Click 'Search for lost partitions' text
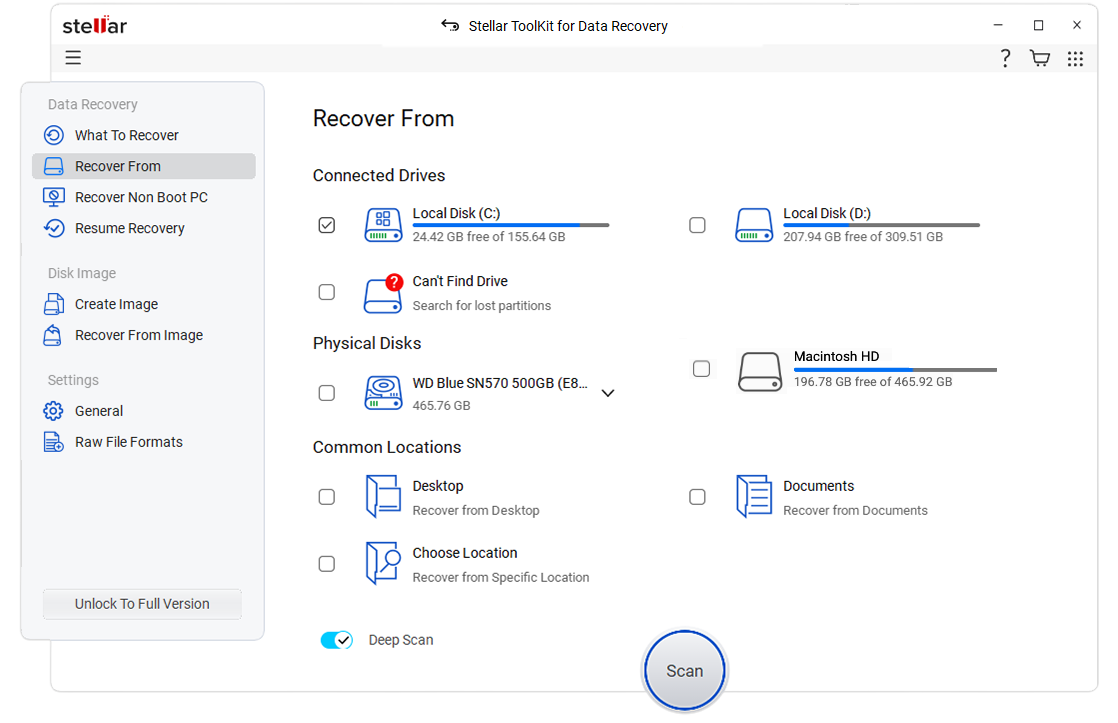The height and width of the screenshot is (723, 1118). 481,305
